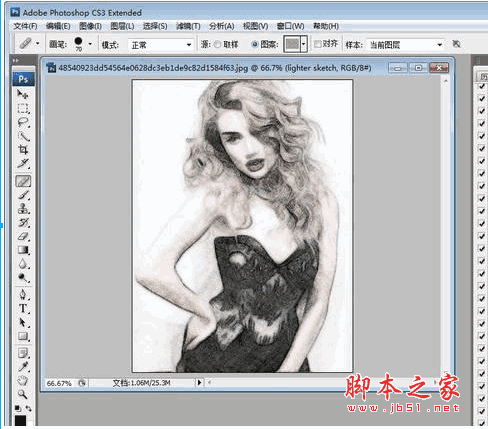The height and width of the screenshot is (429, 488).
Task: Open the 分析(A) menu
Action: tap(222, 26)
